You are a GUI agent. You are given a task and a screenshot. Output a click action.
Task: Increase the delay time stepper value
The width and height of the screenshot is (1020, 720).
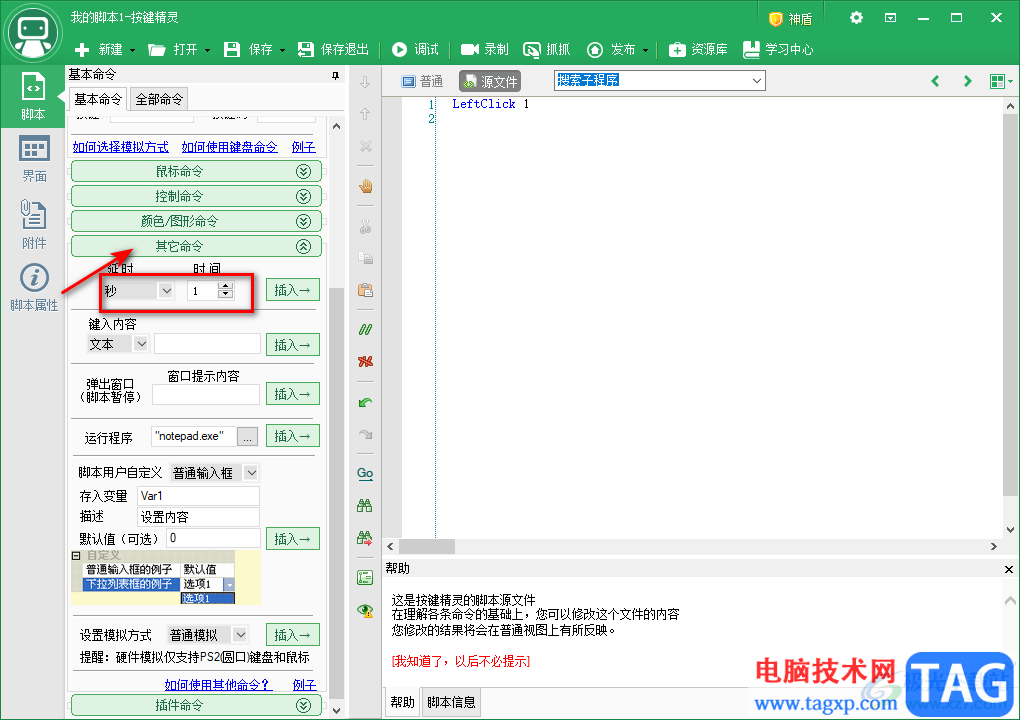coord(225,286)
